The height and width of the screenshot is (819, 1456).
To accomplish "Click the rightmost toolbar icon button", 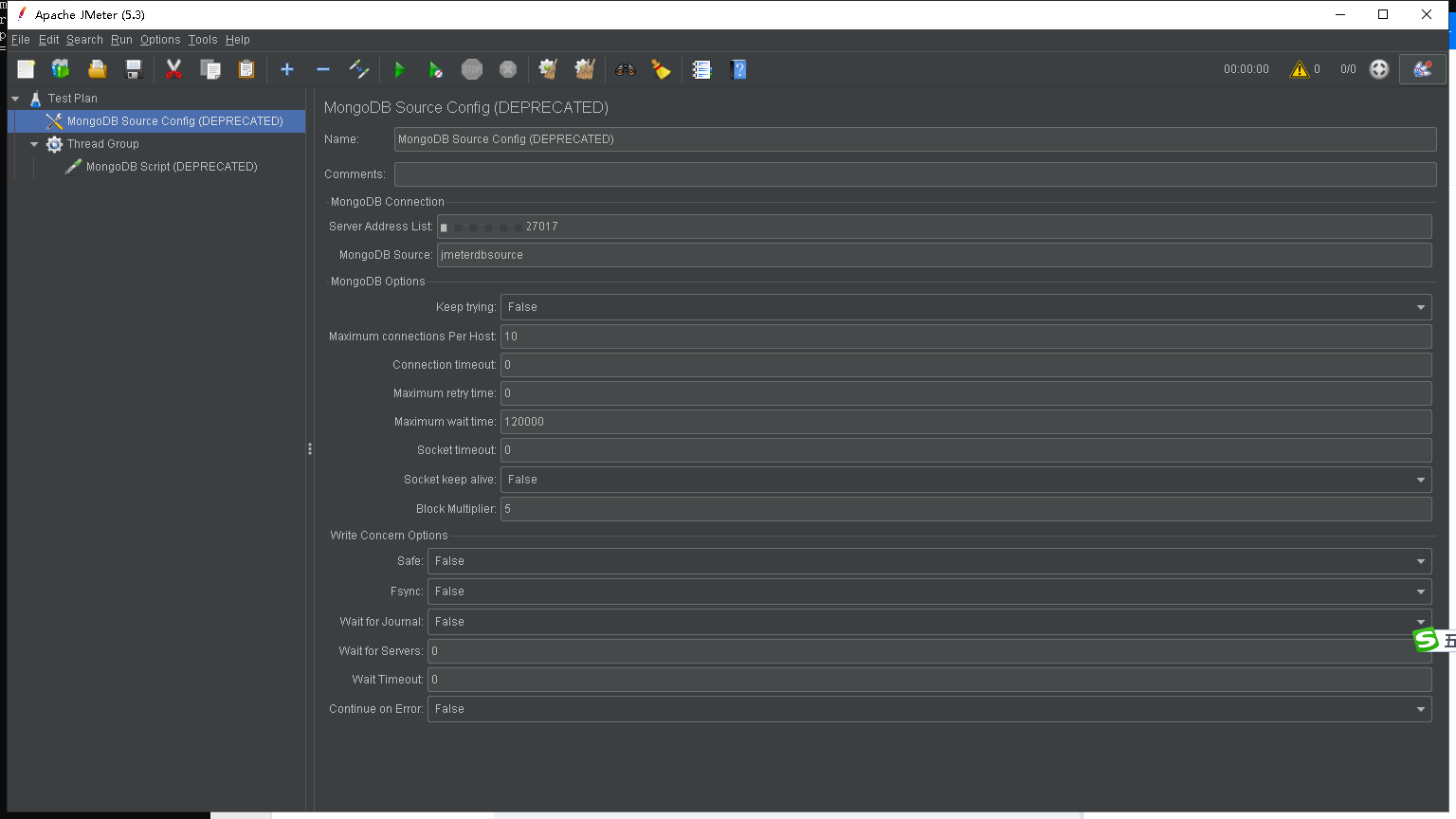I will [x=1423, y=69].
